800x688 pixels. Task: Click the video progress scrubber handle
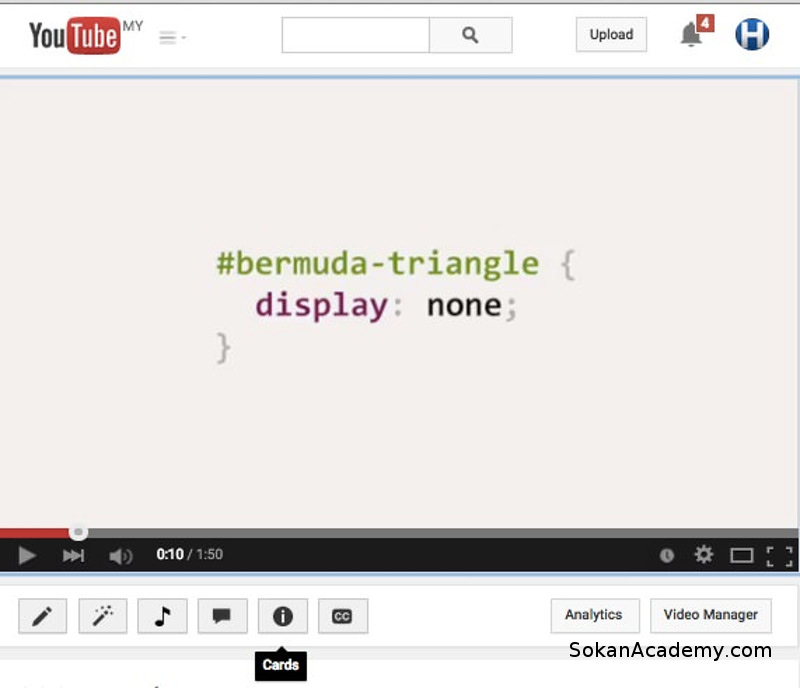[x=78, y=533]
